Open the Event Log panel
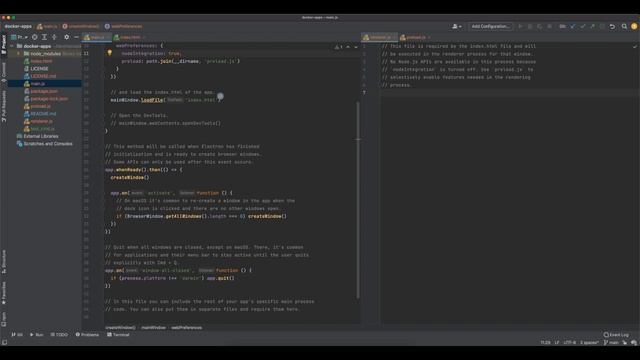640x360 pixels. pyautogui.click(x=616, y=335)
